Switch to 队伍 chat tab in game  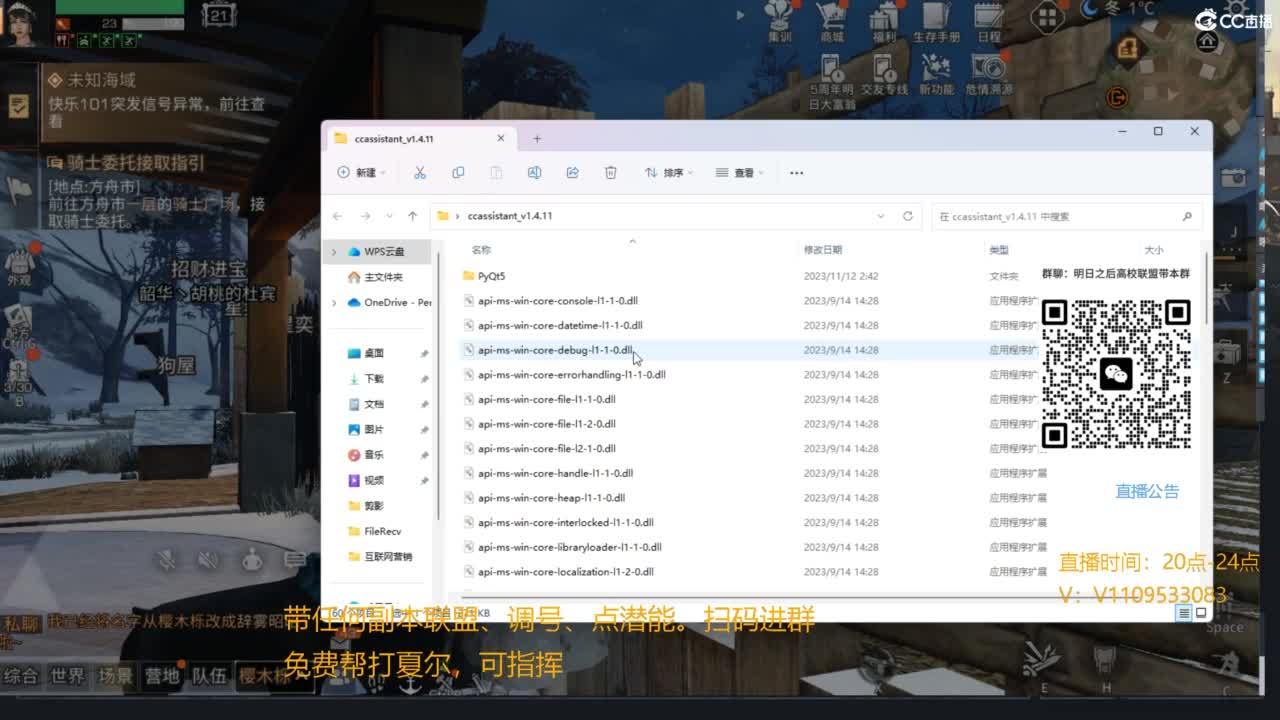pyautogui.click(x=209, y=676)
